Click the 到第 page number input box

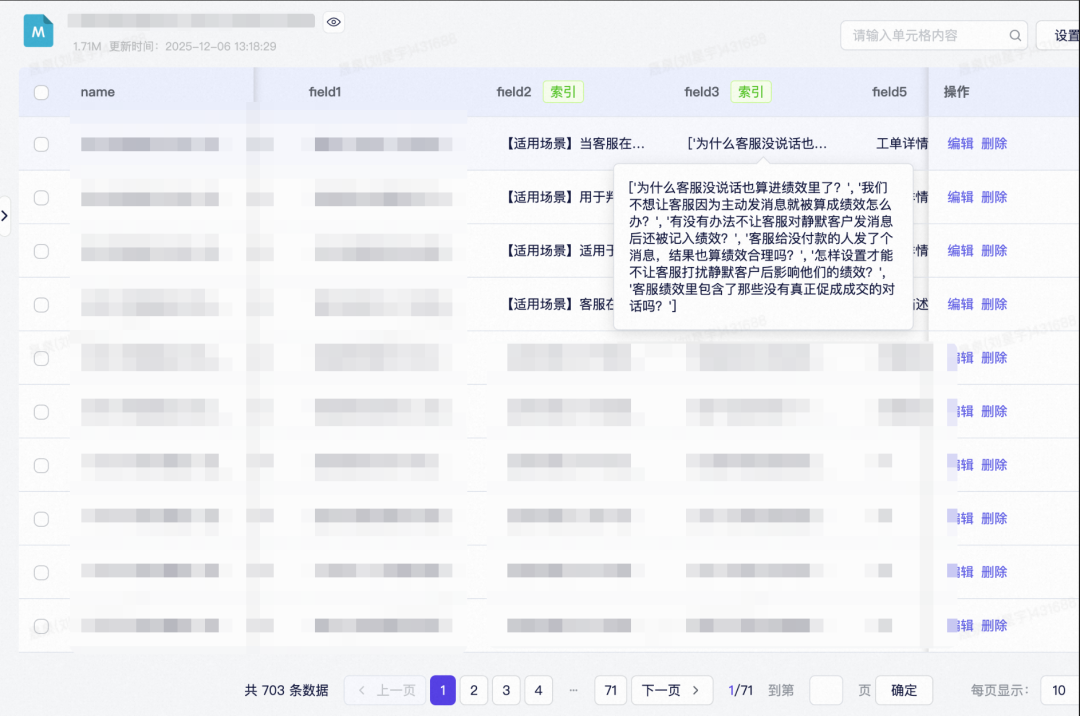point(826,690)
